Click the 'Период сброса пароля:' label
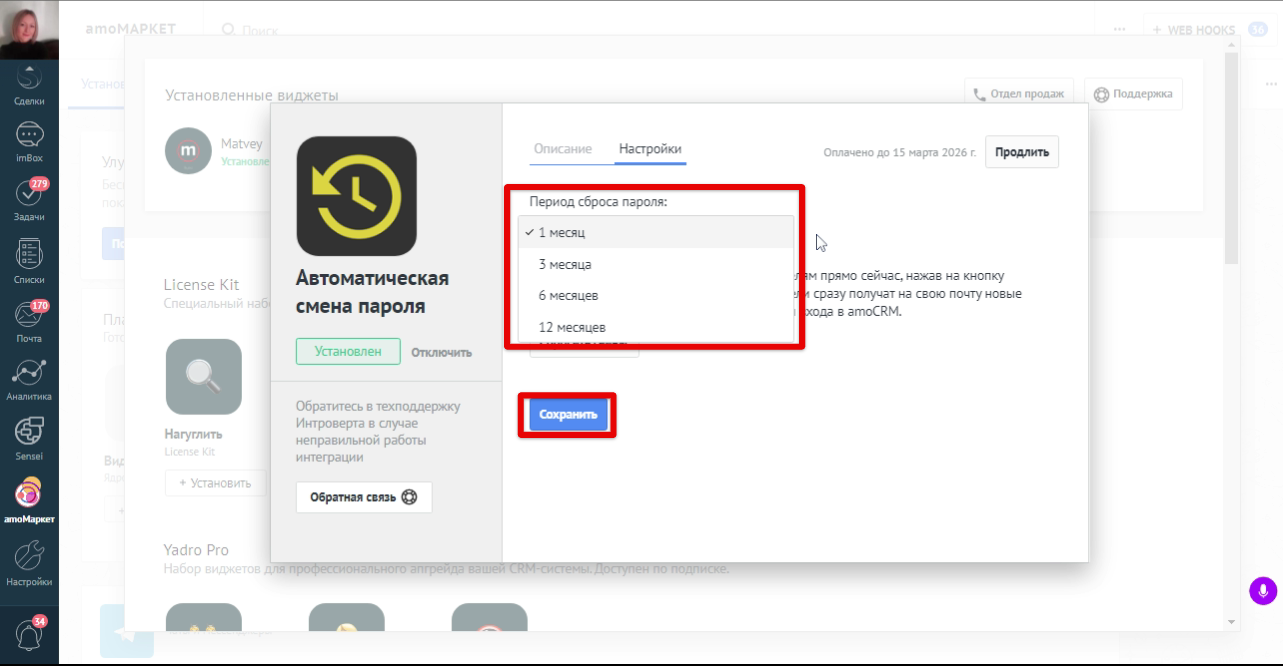 pos(598,202)
